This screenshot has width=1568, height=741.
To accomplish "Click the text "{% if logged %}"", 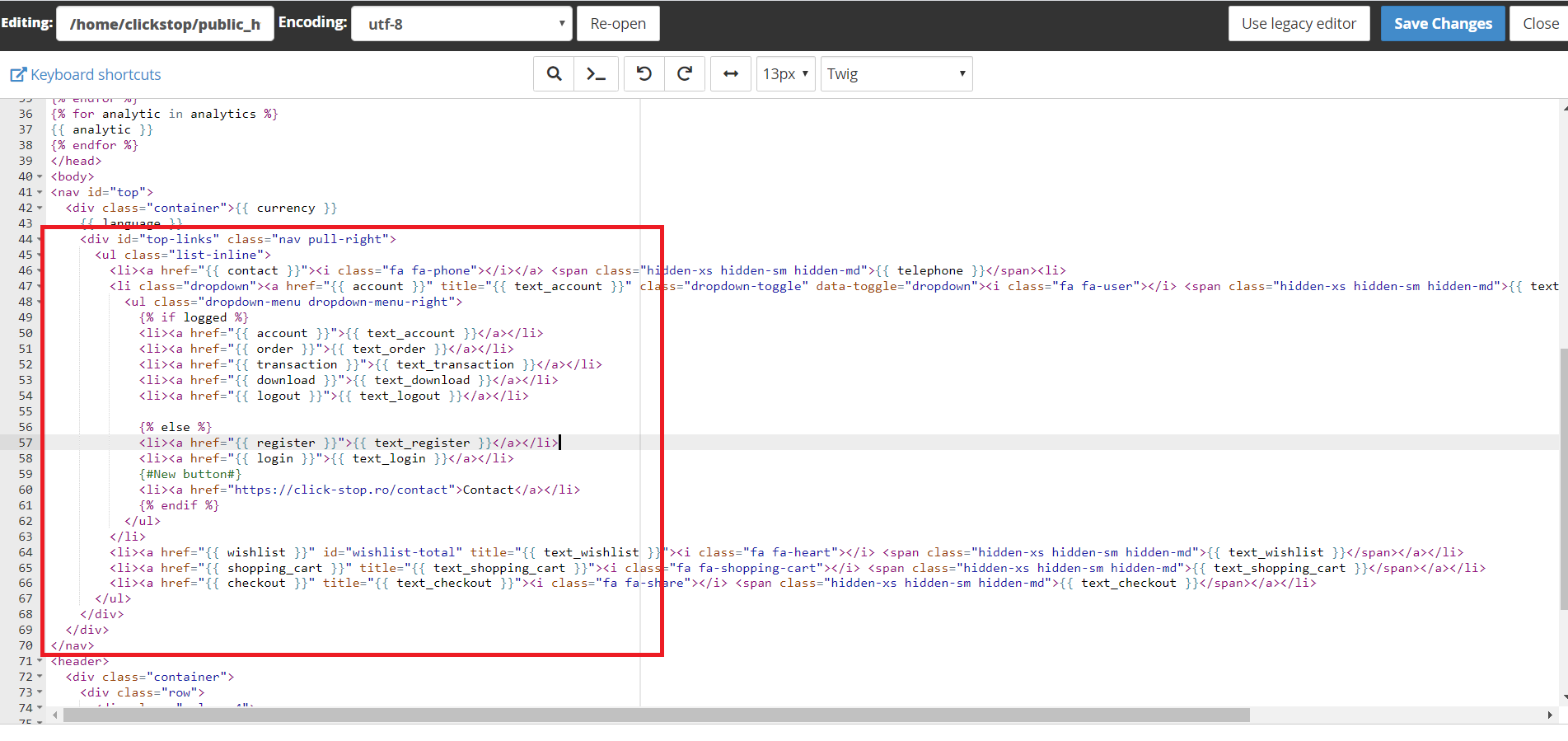I will [x=194, y=317].
